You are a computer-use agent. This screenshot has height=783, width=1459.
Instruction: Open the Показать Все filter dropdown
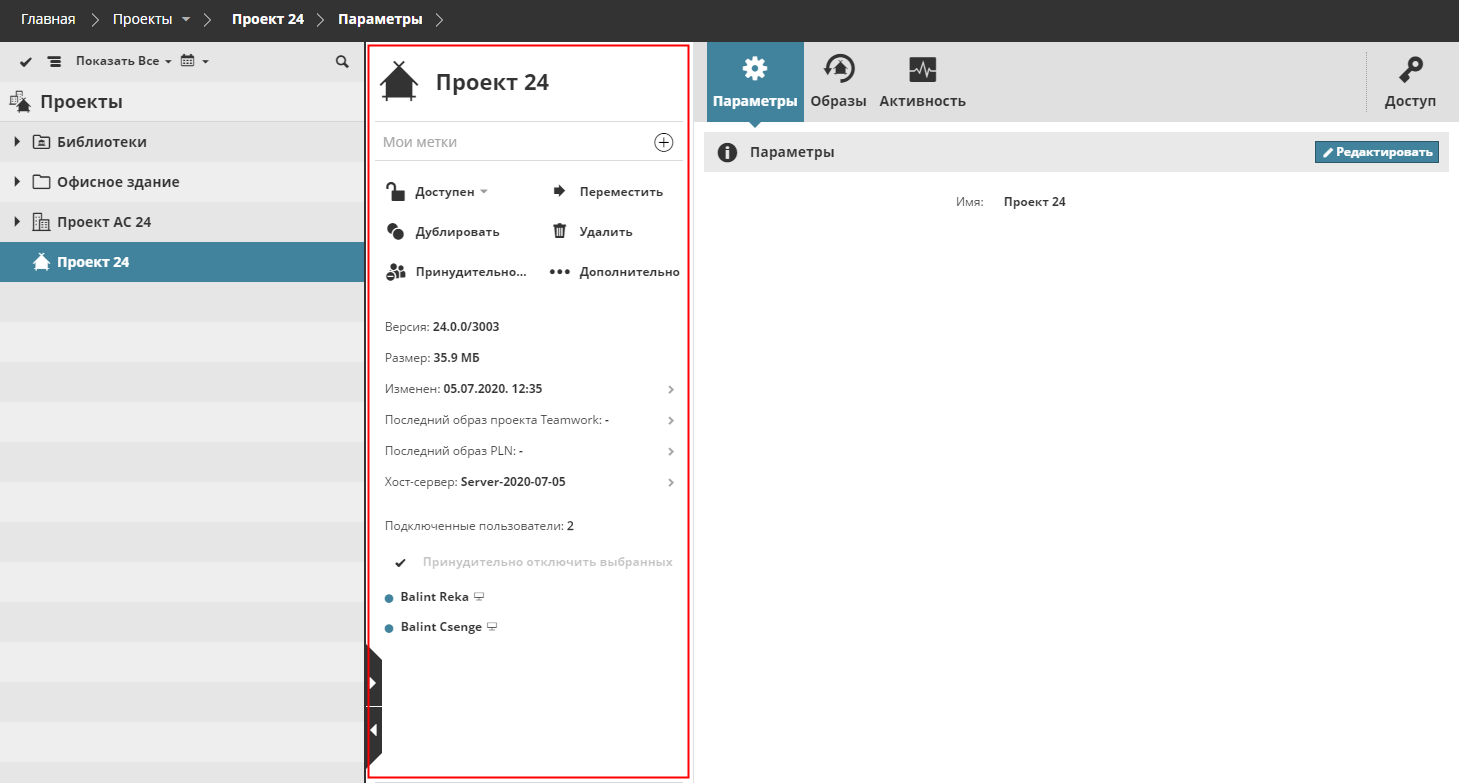point(124,62)
